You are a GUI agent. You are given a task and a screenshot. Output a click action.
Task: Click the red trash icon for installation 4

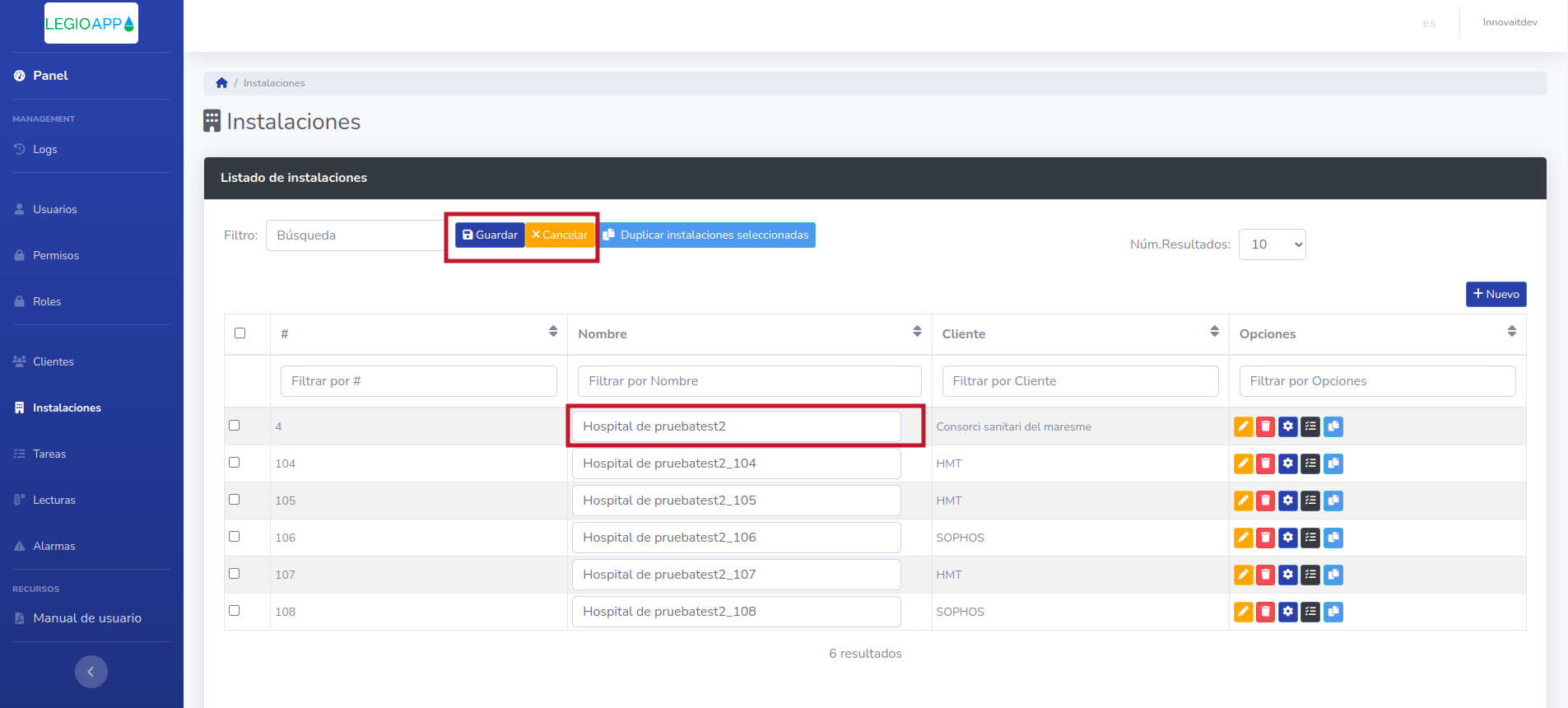click(1265, 426)
